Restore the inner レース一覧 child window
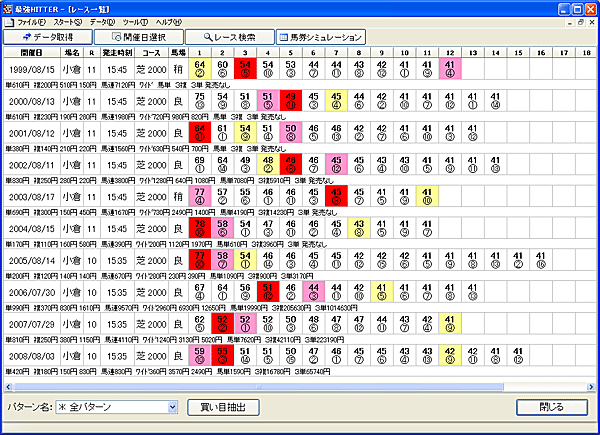Viewport: 600px width, 435px height. click(581, 23)
